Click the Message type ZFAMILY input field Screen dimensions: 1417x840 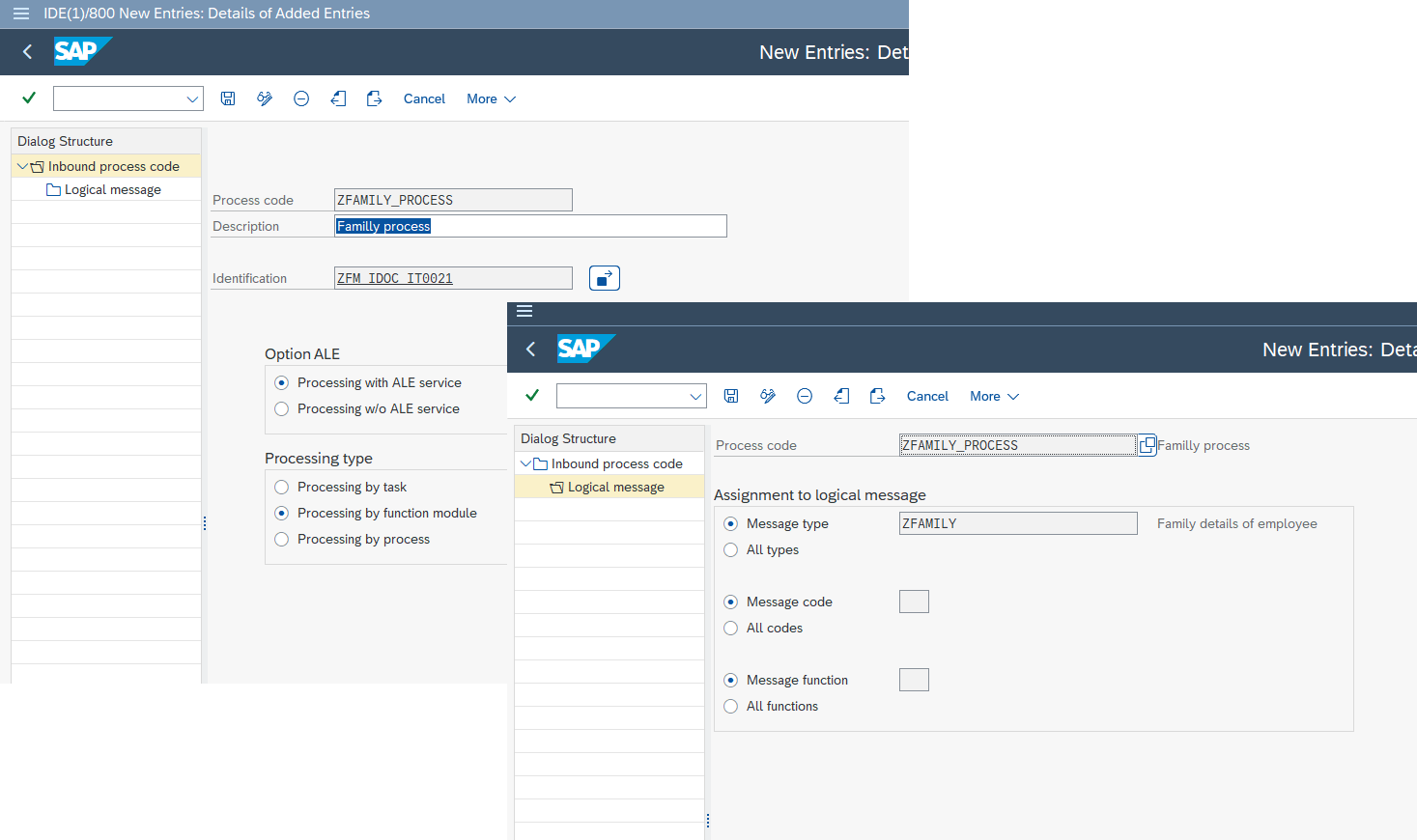(1017, 523)
